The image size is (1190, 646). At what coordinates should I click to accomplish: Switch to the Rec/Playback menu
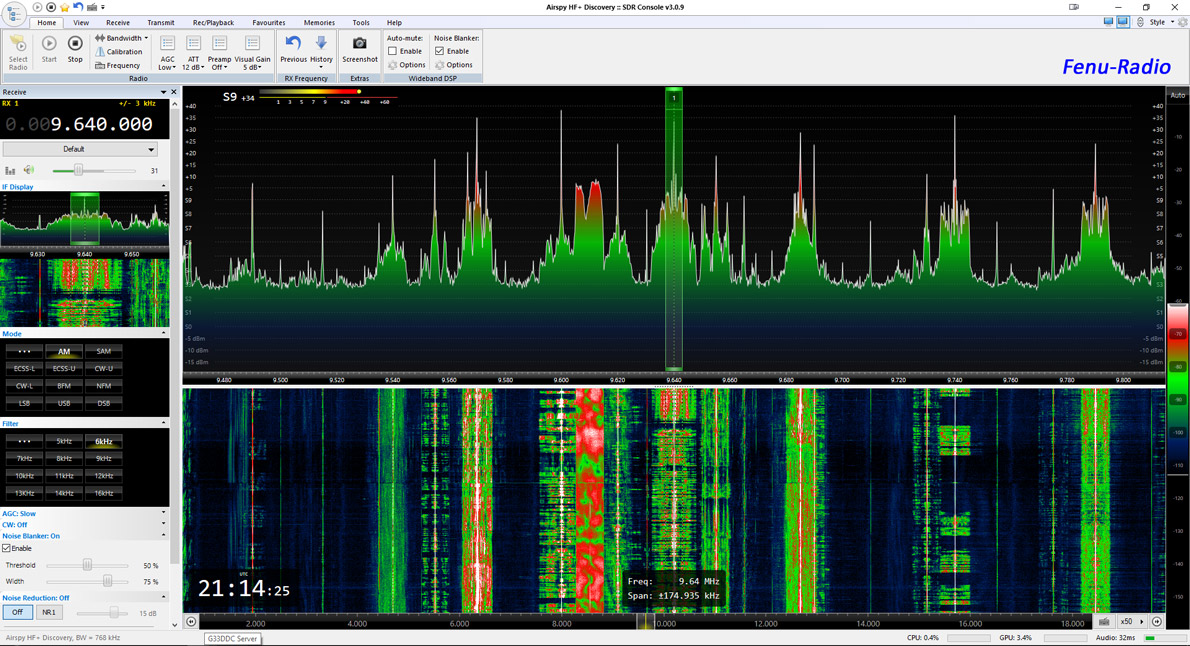point(213,22)
